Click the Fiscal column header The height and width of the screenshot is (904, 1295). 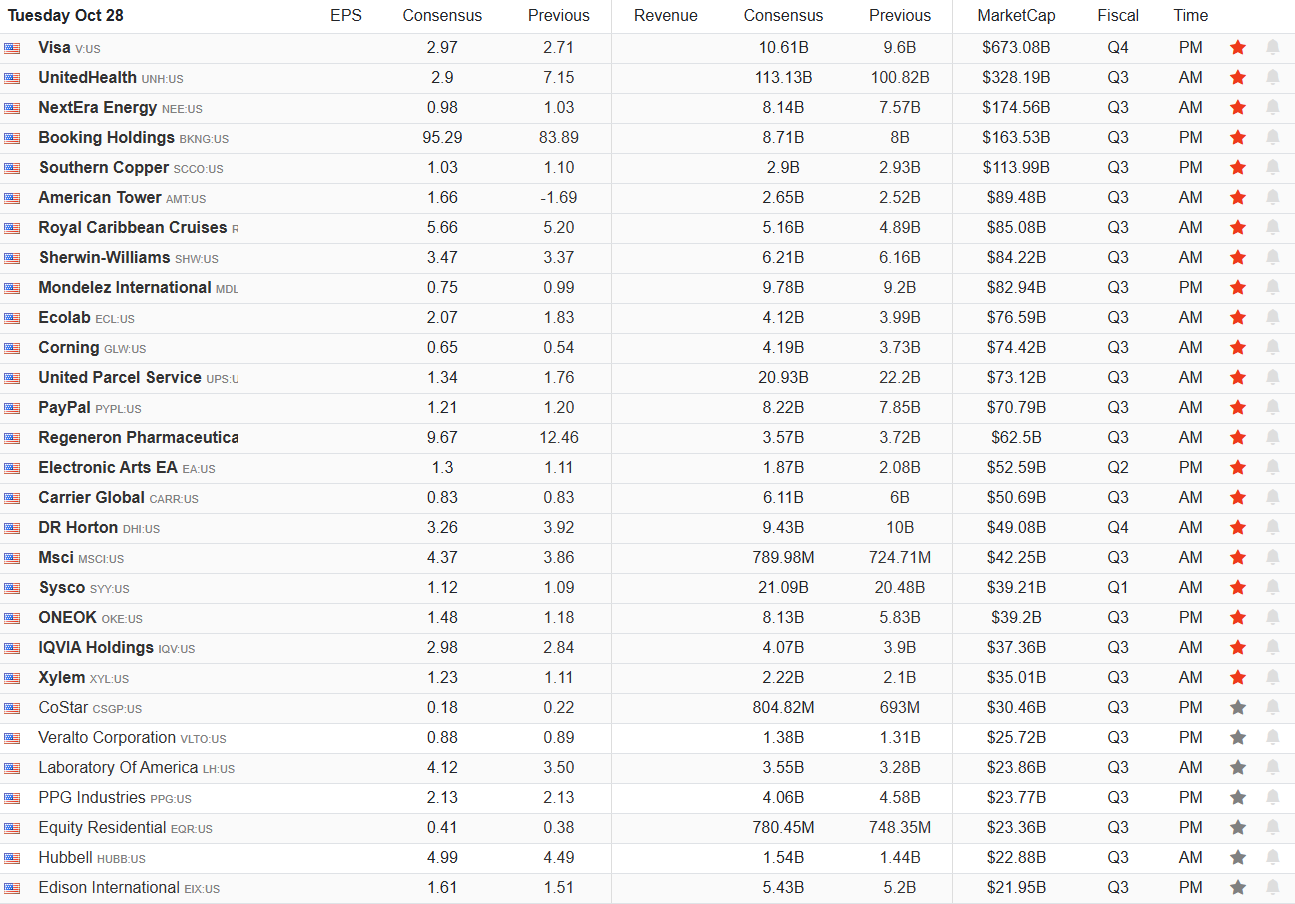(1117, 16)
